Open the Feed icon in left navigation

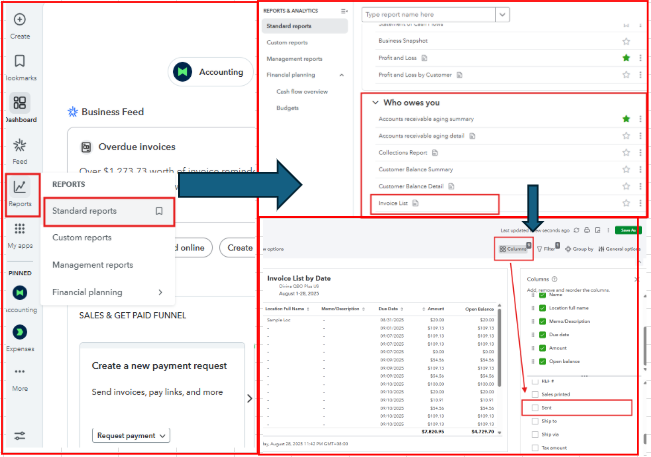click(20, 145)
